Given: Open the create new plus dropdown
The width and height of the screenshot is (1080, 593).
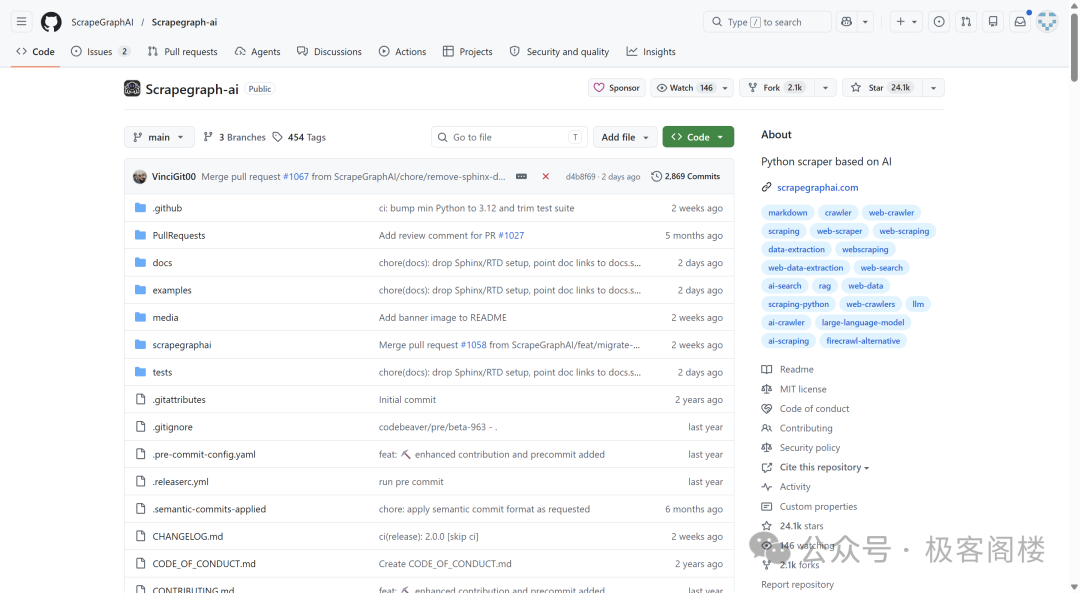Looking at the screenshot, I should coord(906,22).
